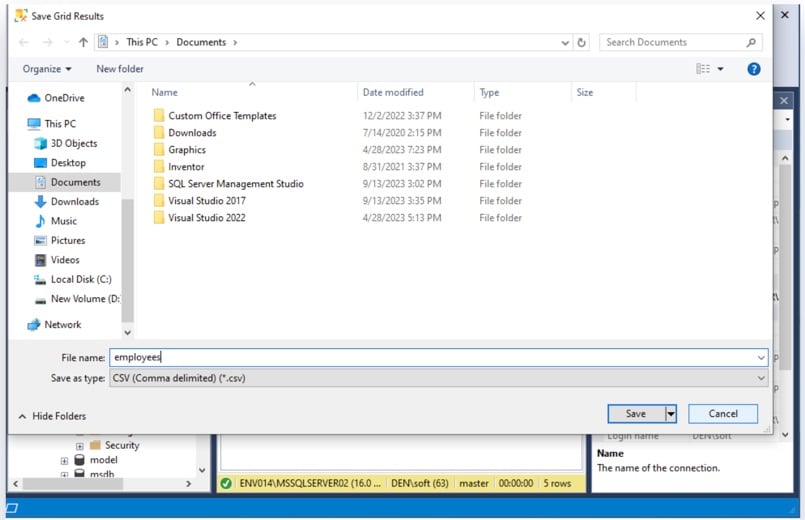Click the Refresh button beside address bar
Image resolution: width=805 pixels, height=520 pixels.
point(582,43)
